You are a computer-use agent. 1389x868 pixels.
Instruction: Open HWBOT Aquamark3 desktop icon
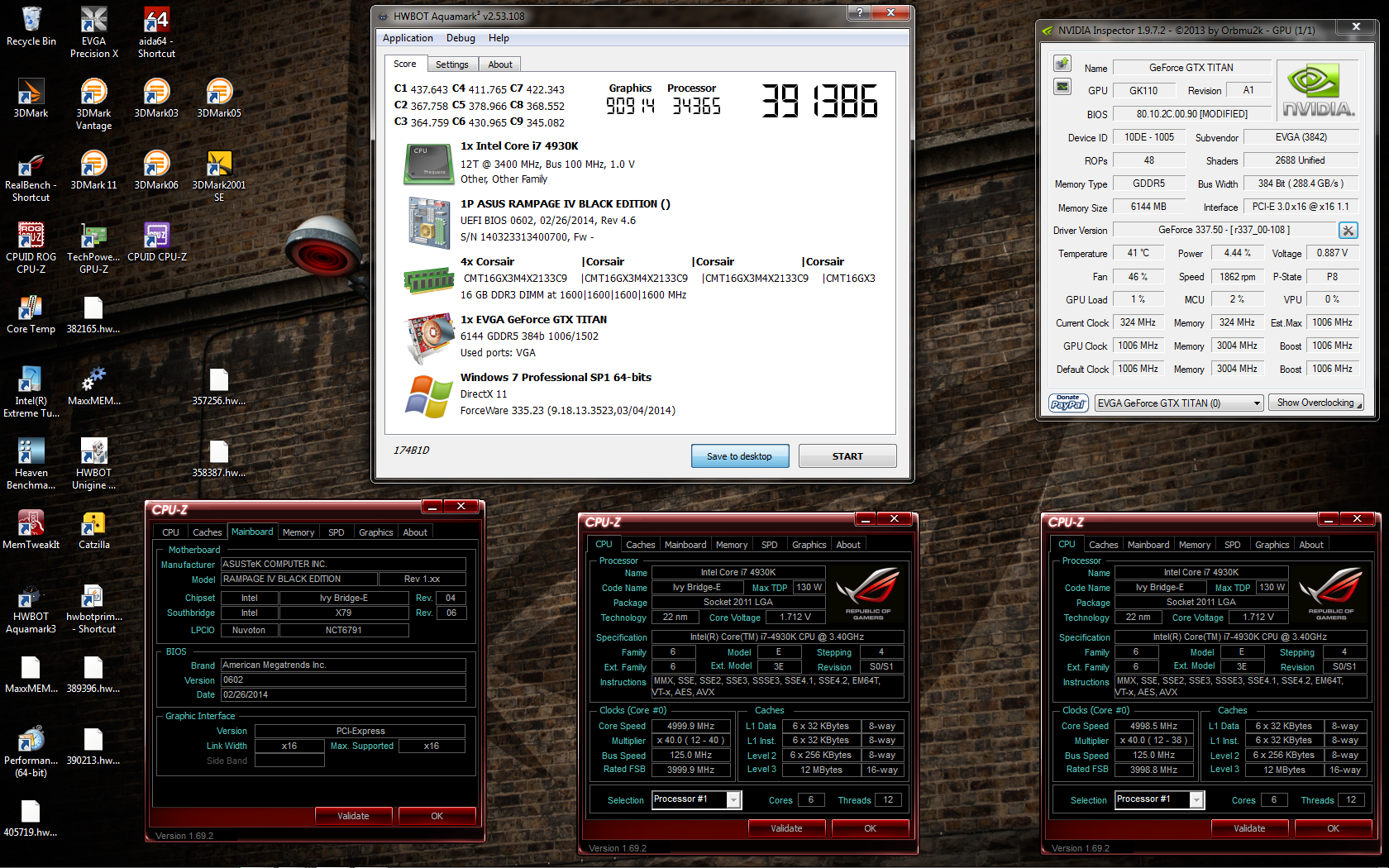[31, 608]
